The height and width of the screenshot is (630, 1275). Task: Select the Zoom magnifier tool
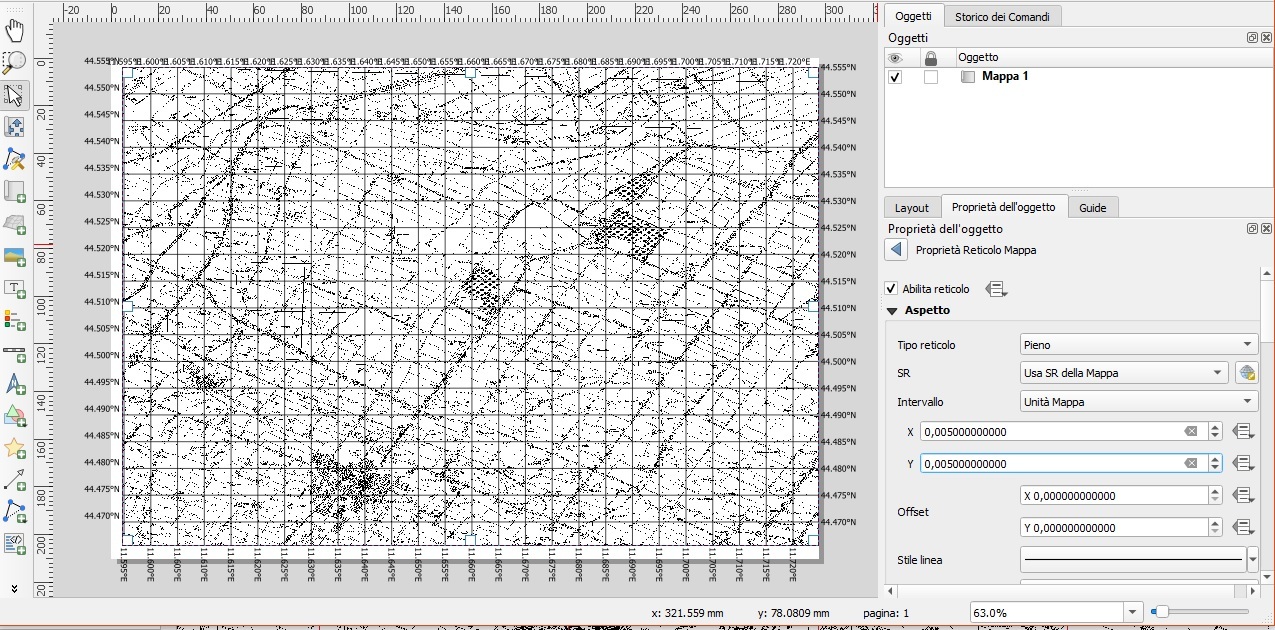point(15,63)
